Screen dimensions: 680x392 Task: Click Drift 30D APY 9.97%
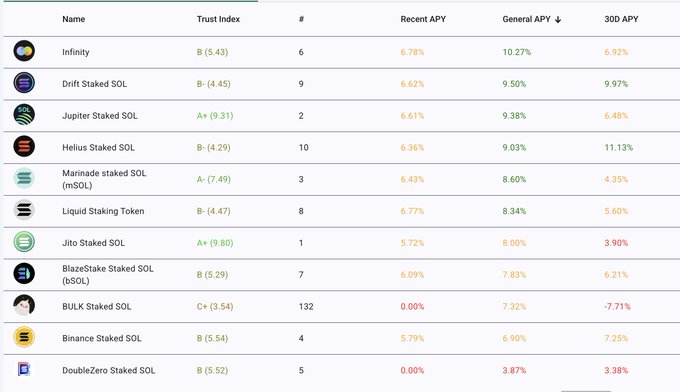(x=616, y=84)
